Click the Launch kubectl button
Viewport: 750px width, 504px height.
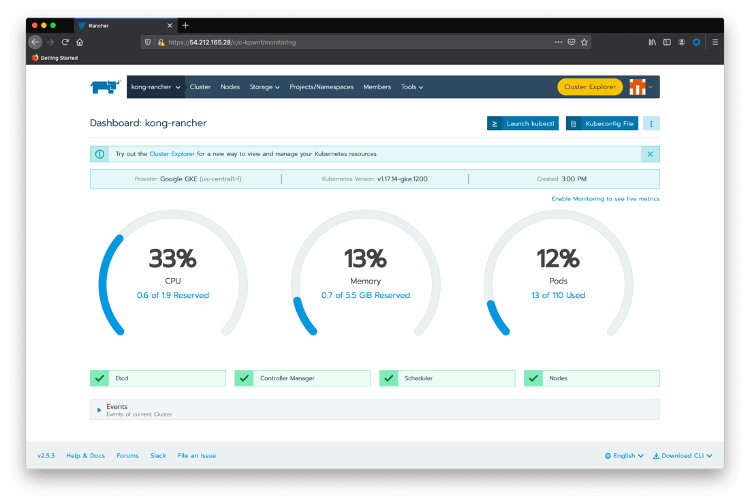523,123
